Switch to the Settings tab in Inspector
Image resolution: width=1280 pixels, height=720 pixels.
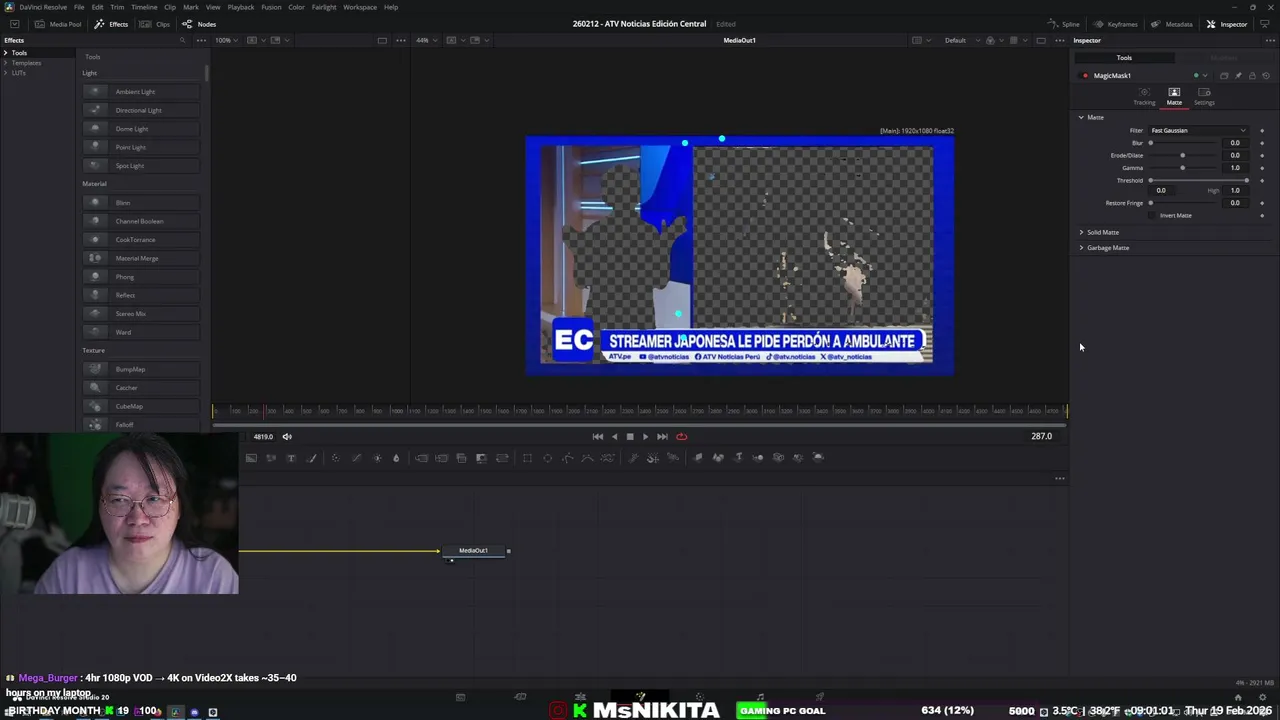coord(1204,96)
